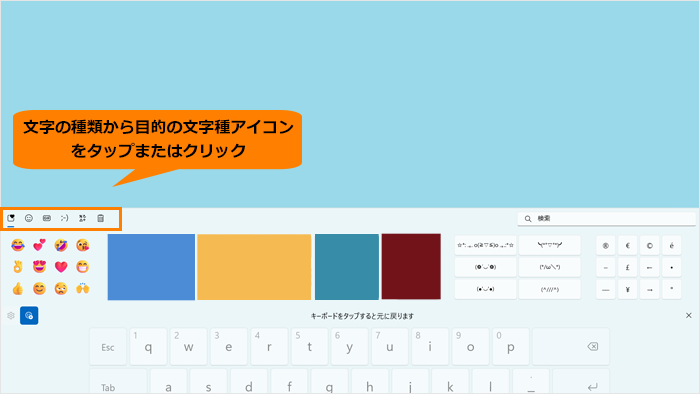
Task: Insert the raised hands emoji
Action: pos(83,289)
